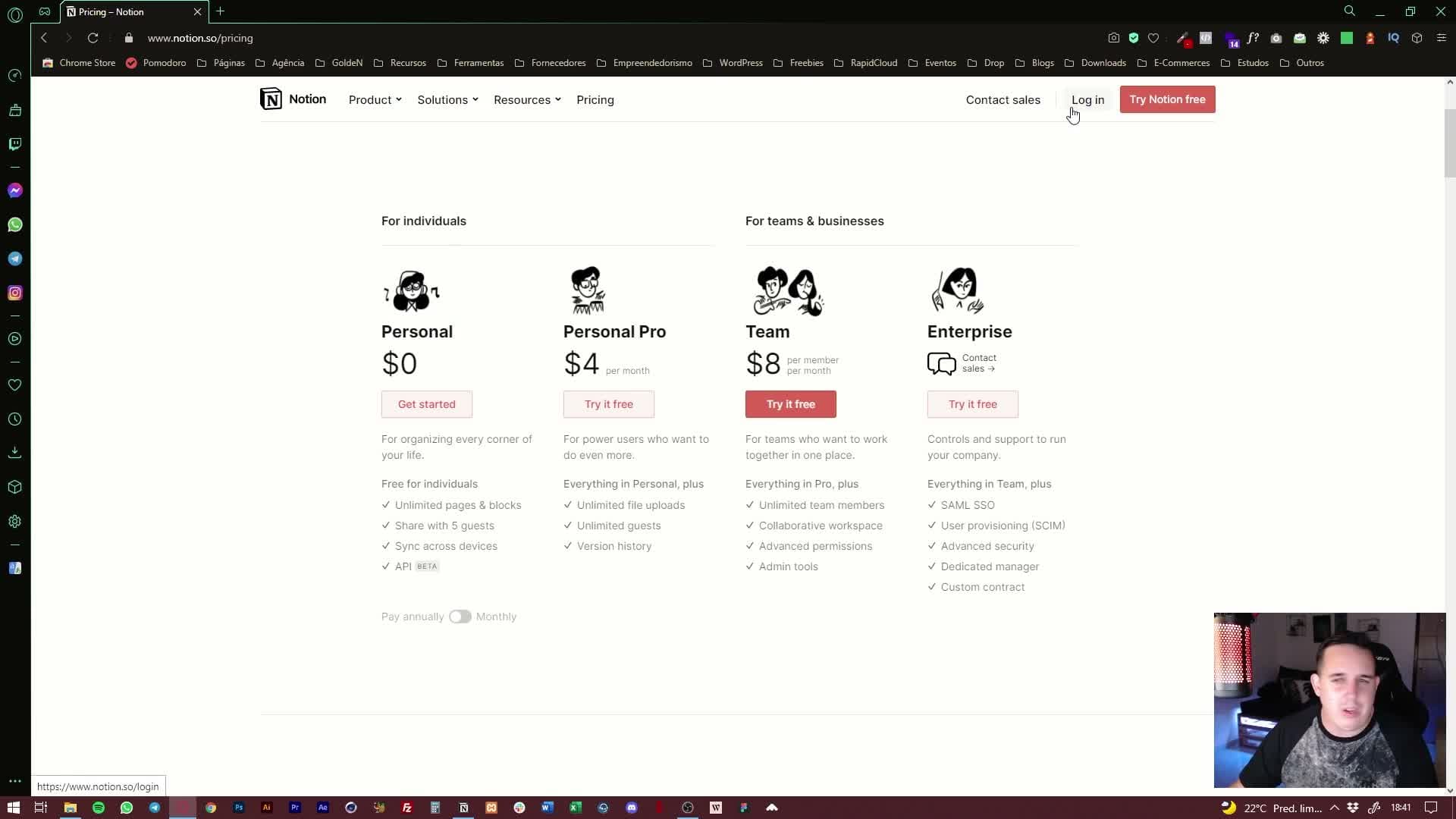Go back to the previous page
Image resolution: width=1456 pixels, height=819 pixels.
point(44,38)
